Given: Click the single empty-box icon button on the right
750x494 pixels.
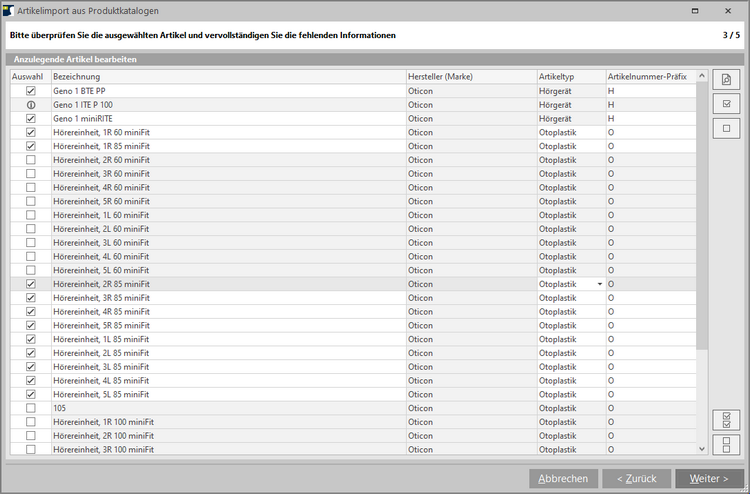Looking at the screenshot, I should click(726, 128).
